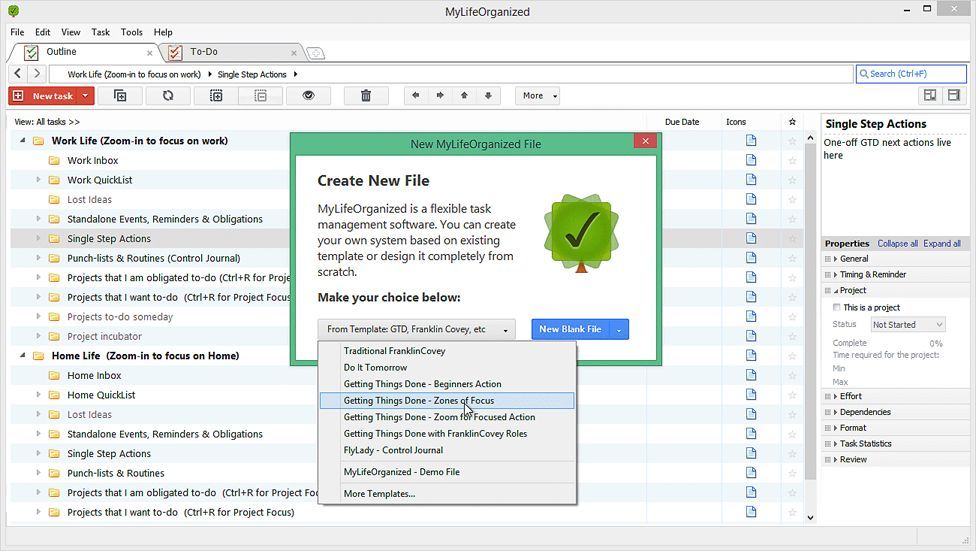Choose Traditional FranklinCovey template
This screenshot has width=976, height=551.
(447, 351)
